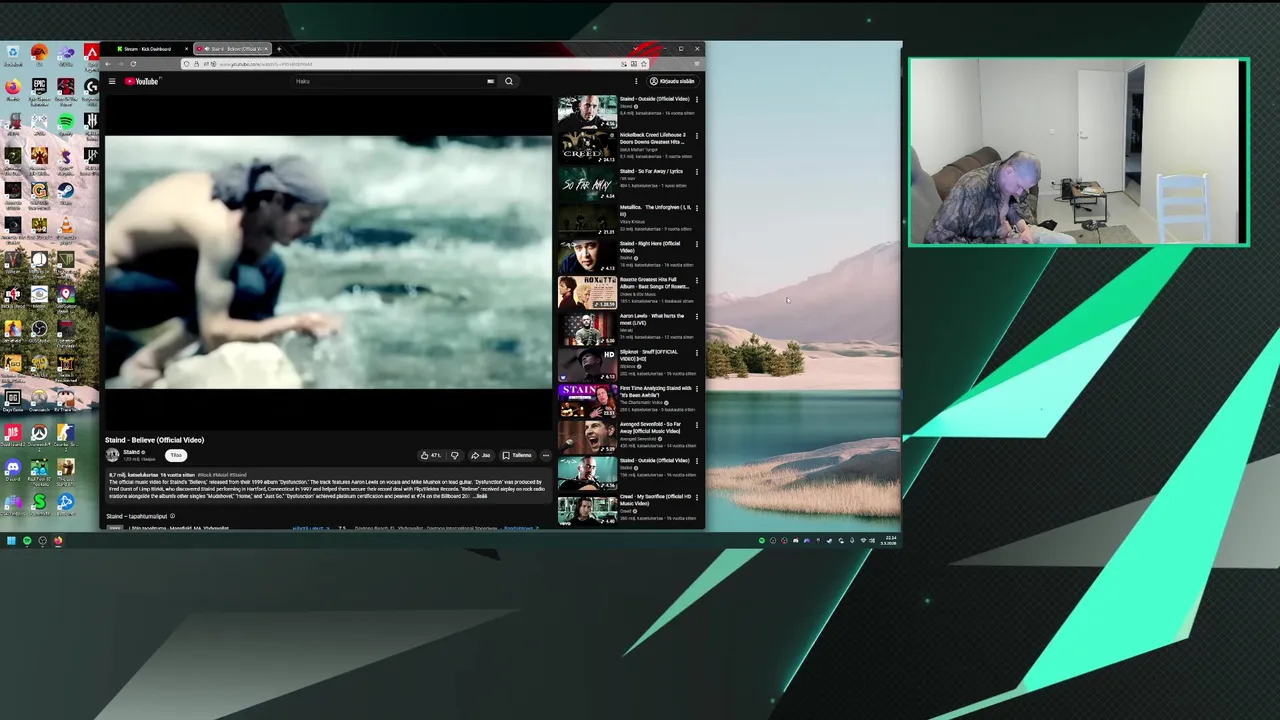The height and width of the screenshot is (720, 1280).
Task: Click the Staind - Believe (Official Video) title
Action: [x=155, y=440]
